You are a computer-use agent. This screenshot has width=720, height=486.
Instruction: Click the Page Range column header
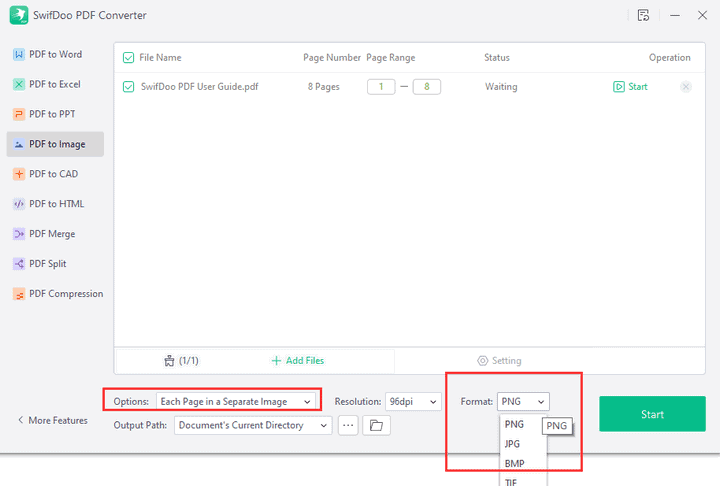click(391, 57)
